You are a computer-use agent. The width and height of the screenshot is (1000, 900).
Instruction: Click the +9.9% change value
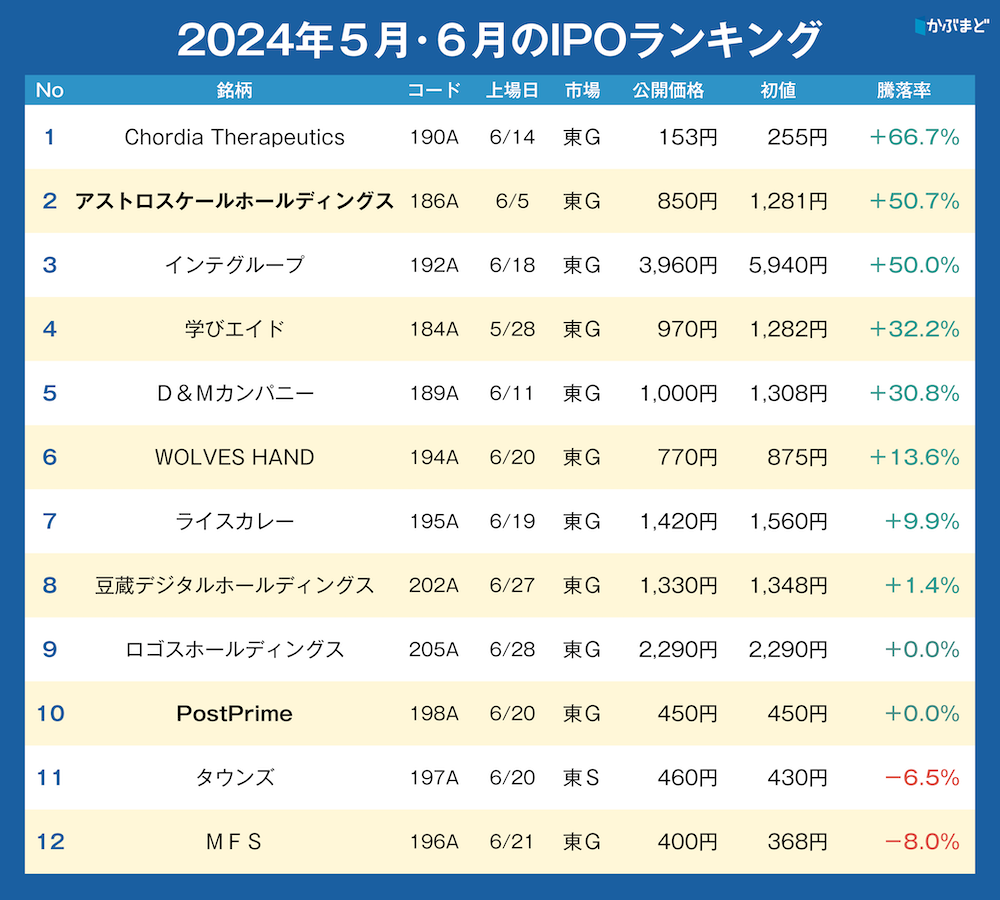[x=922, y=521]
